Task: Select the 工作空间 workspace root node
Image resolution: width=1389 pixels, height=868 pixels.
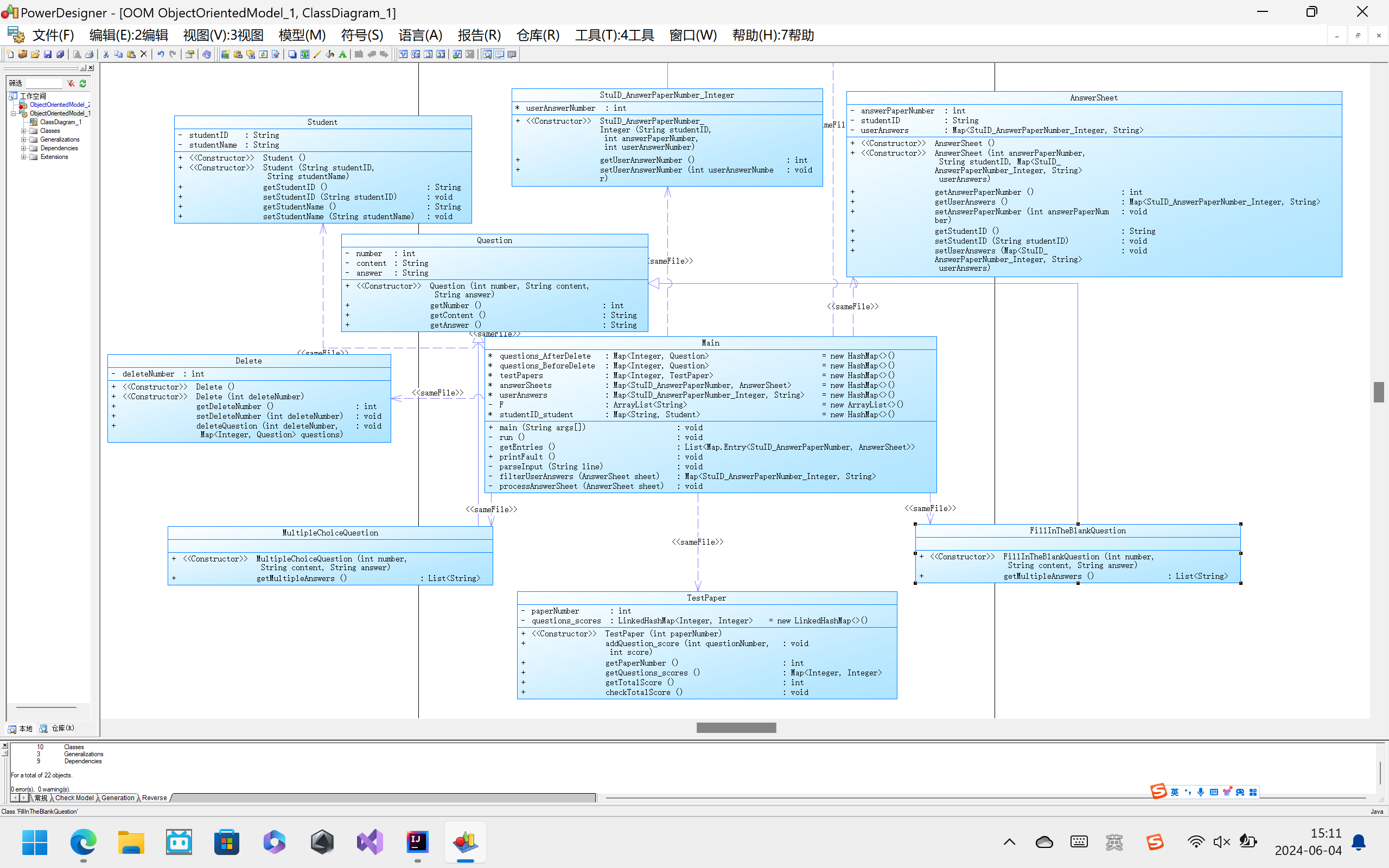Action: click(x=33, y=96)
